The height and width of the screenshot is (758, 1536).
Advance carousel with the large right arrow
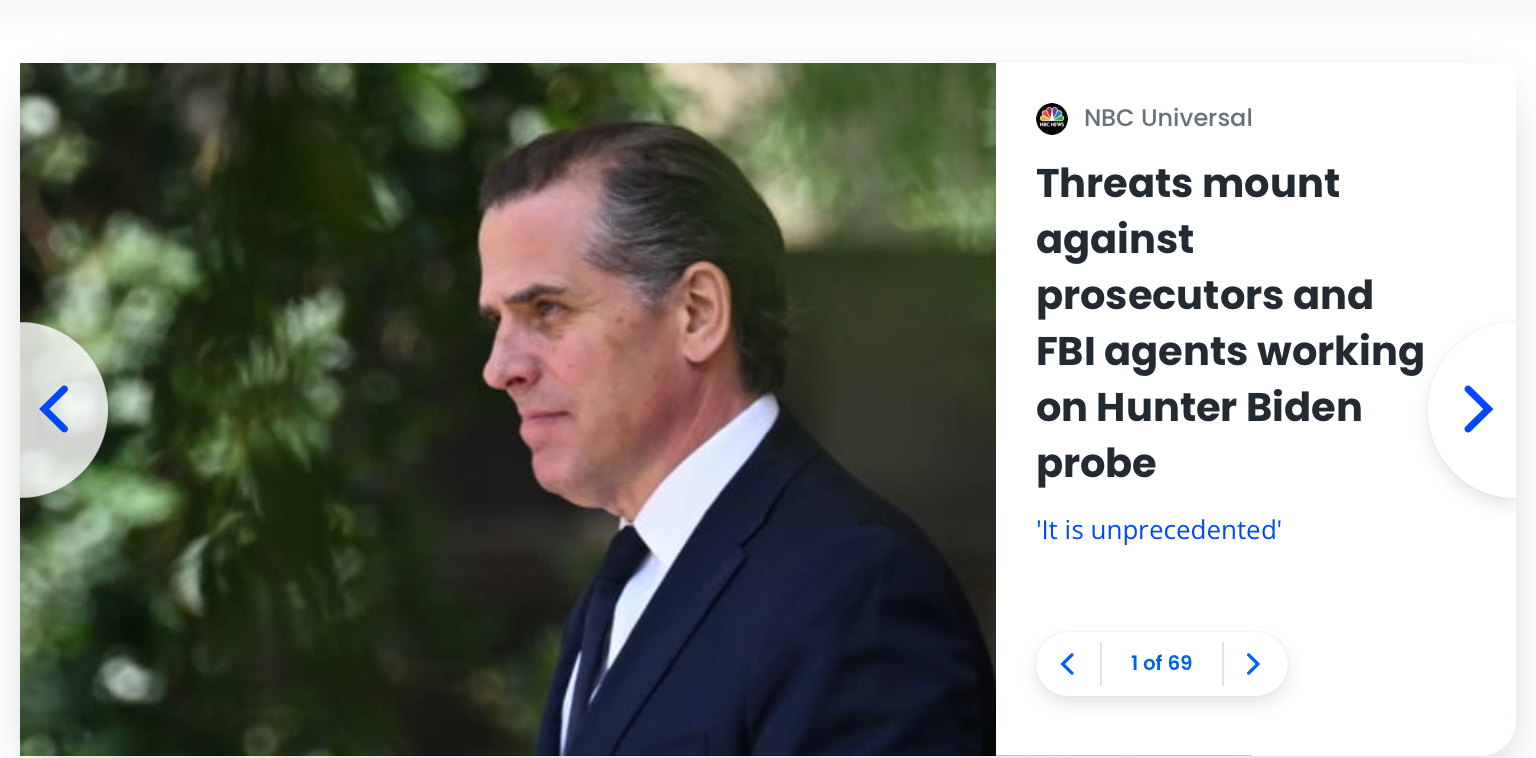(x=1477, y=409)
